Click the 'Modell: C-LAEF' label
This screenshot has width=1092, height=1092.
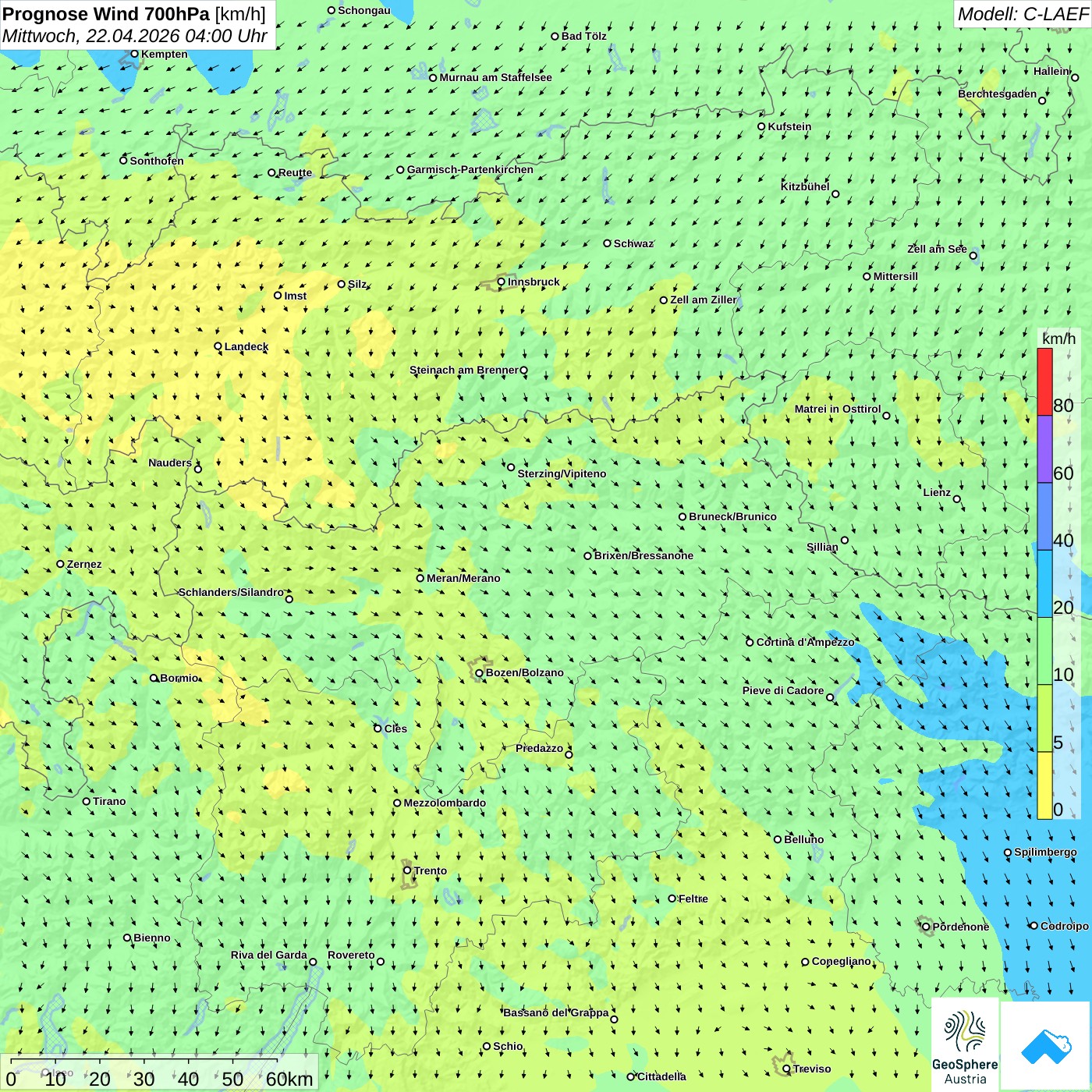point(1022,14)
